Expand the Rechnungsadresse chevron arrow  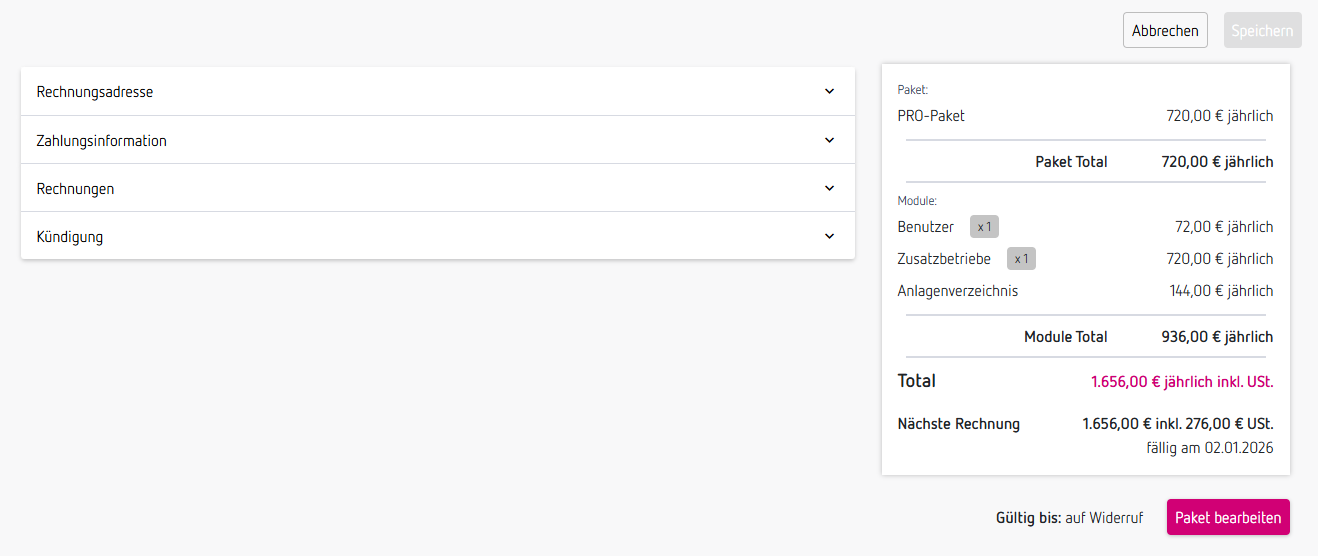click(x=829, y=91)
